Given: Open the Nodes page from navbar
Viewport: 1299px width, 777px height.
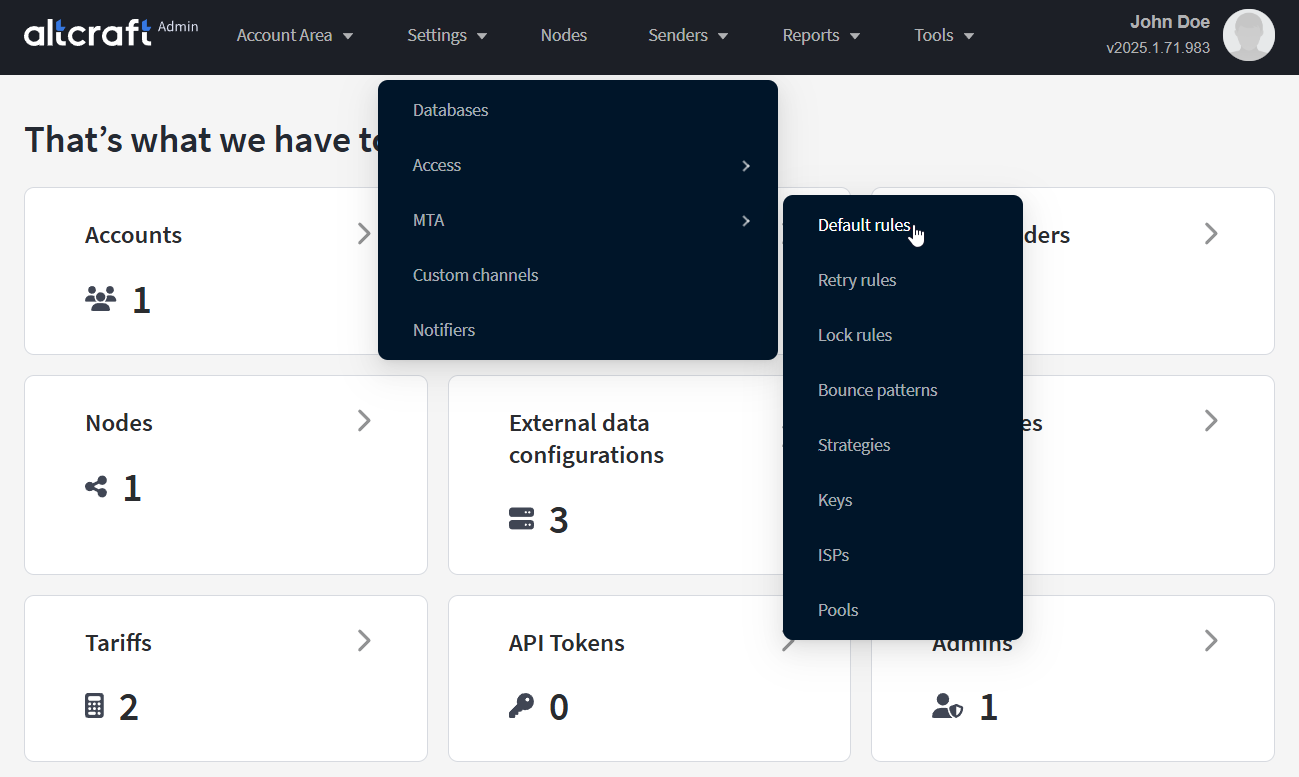Looking at the screenshot, I should pos(564,35).
